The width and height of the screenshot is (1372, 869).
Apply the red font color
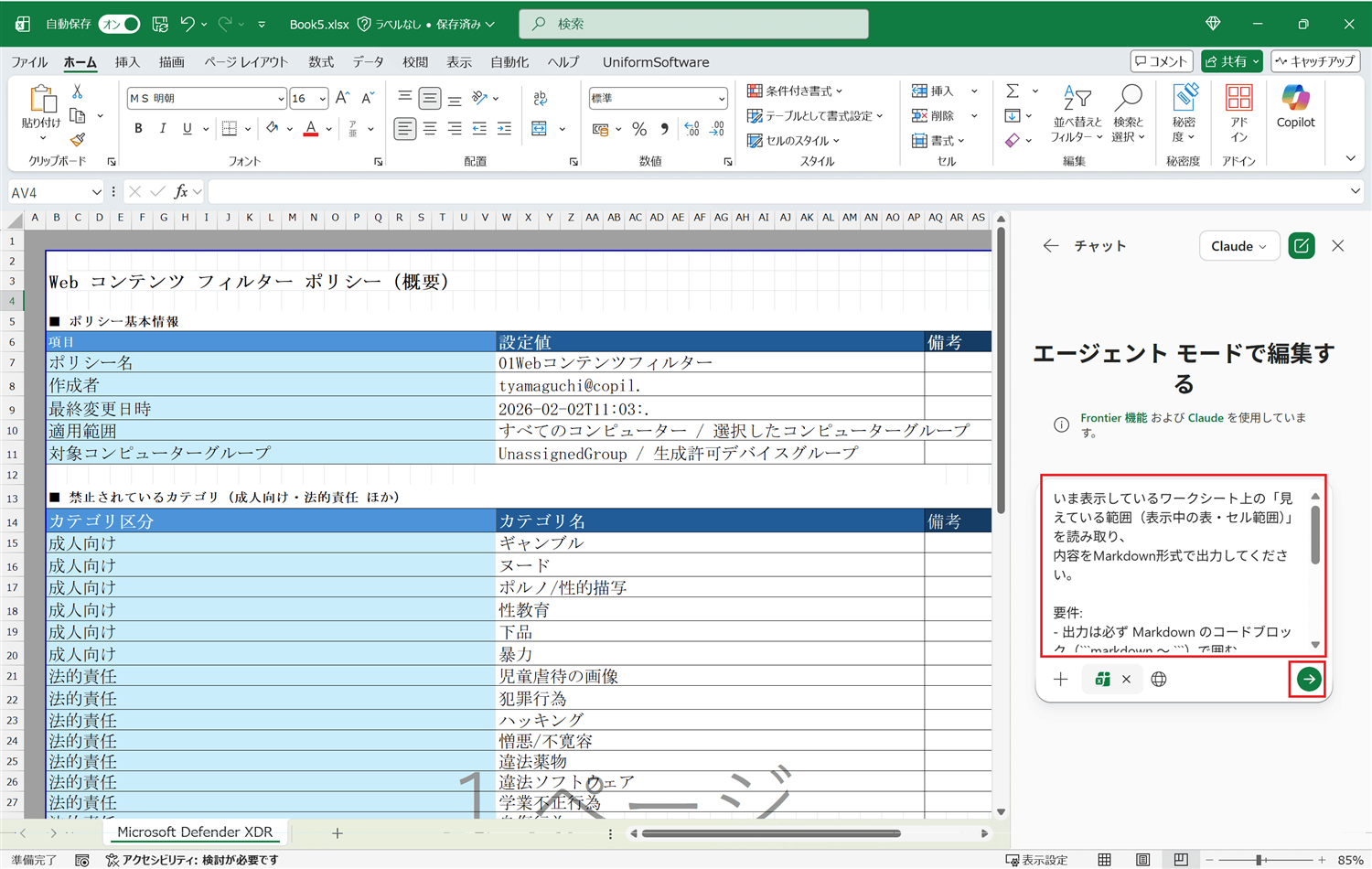(x=311, y=129)
